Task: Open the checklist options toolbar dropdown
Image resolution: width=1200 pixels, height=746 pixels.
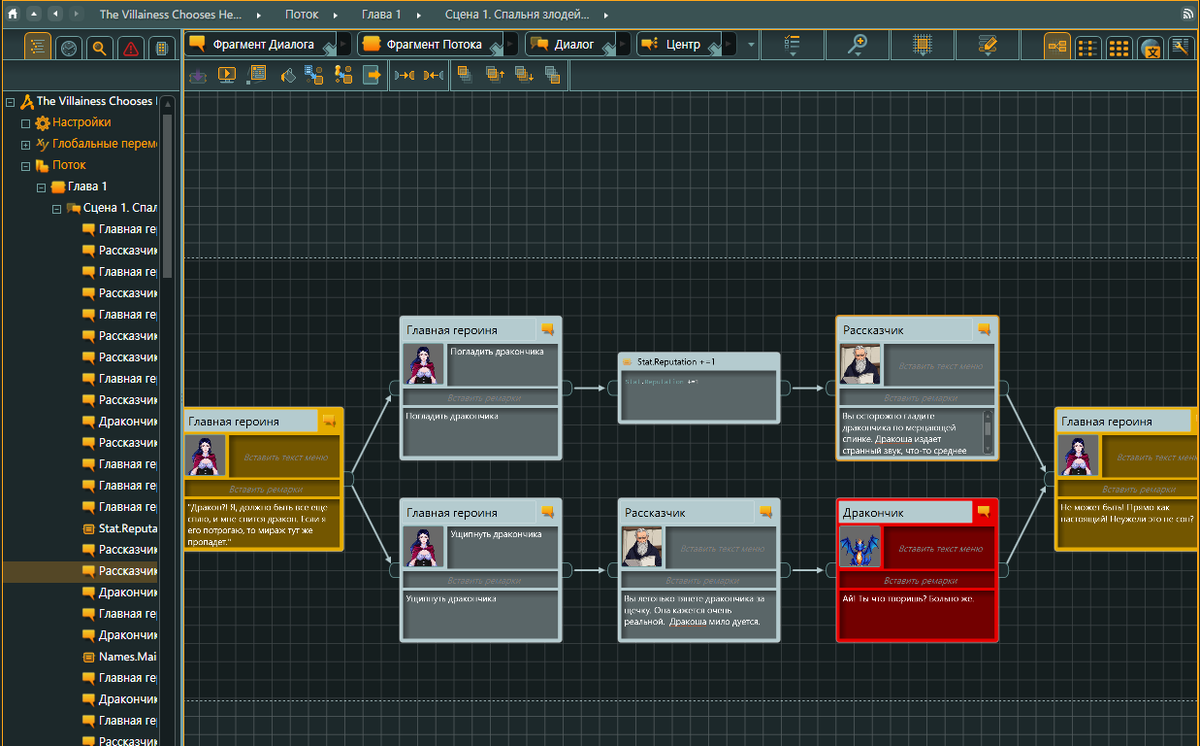Action: [792, 45]
